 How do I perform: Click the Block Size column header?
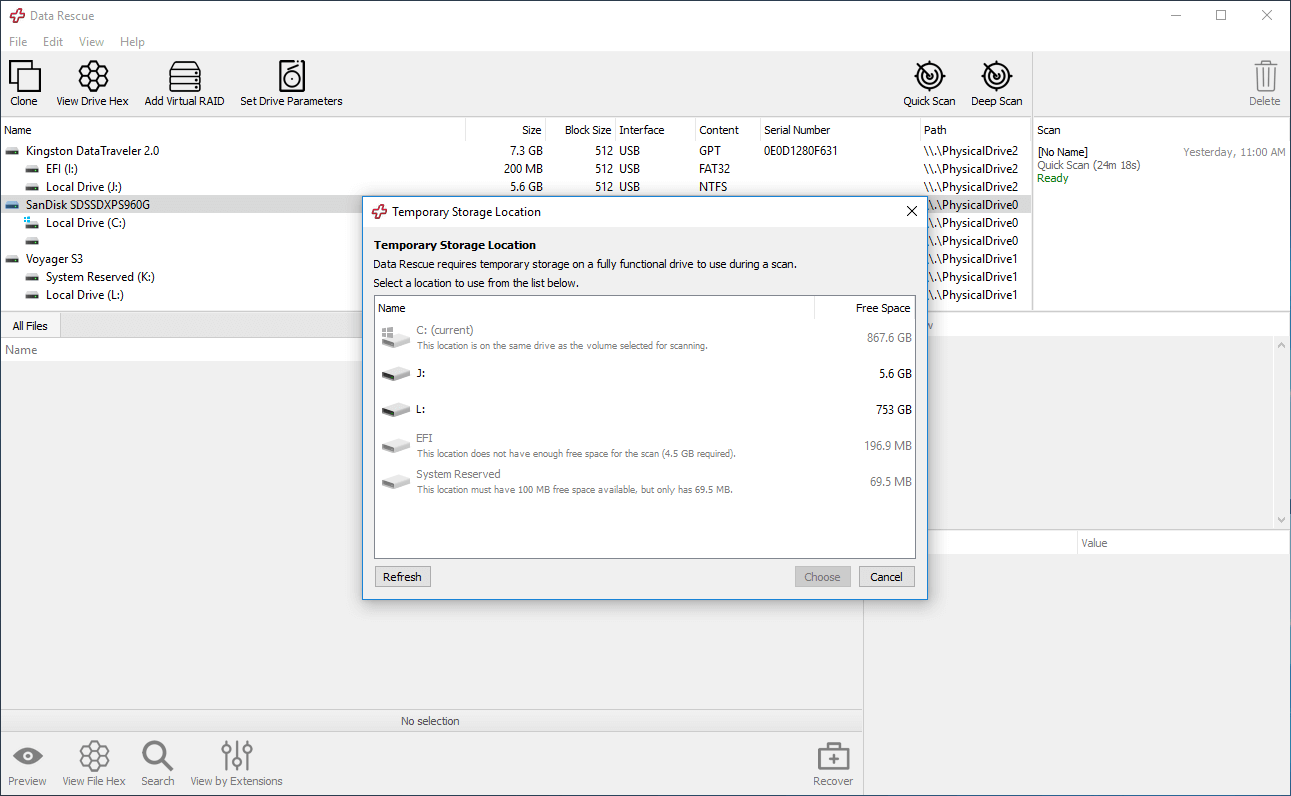pyautogui.click(x=580, y=130)
